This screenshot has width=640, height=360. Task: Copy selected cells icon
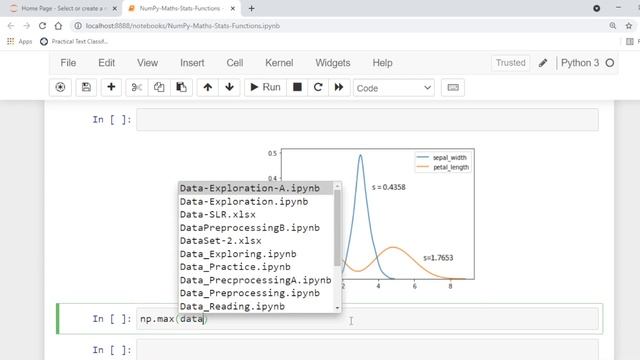[159, 87]
